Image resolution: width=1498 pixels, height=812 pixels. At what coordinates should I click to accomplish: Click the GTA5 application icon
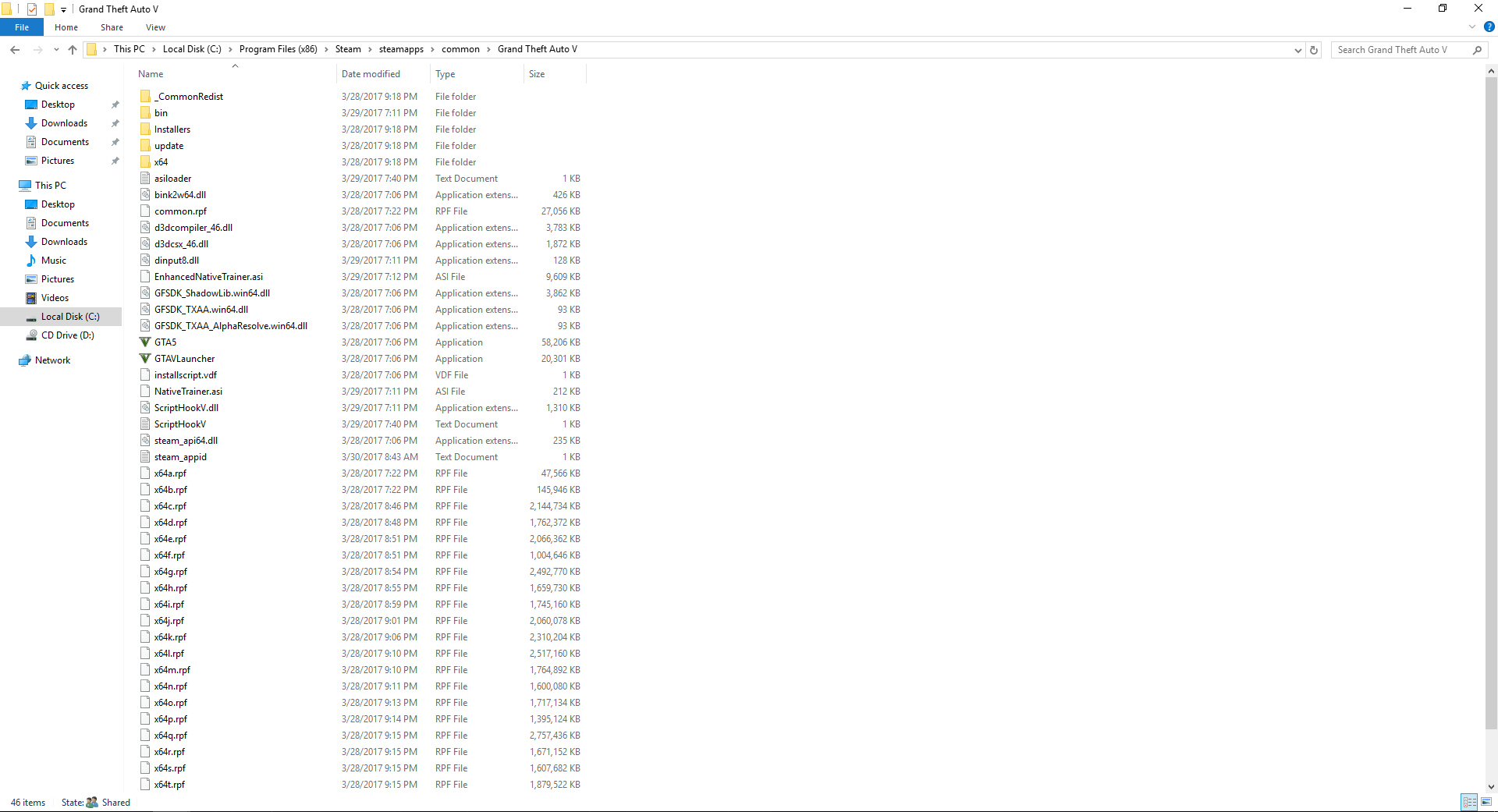coord(145,342)
